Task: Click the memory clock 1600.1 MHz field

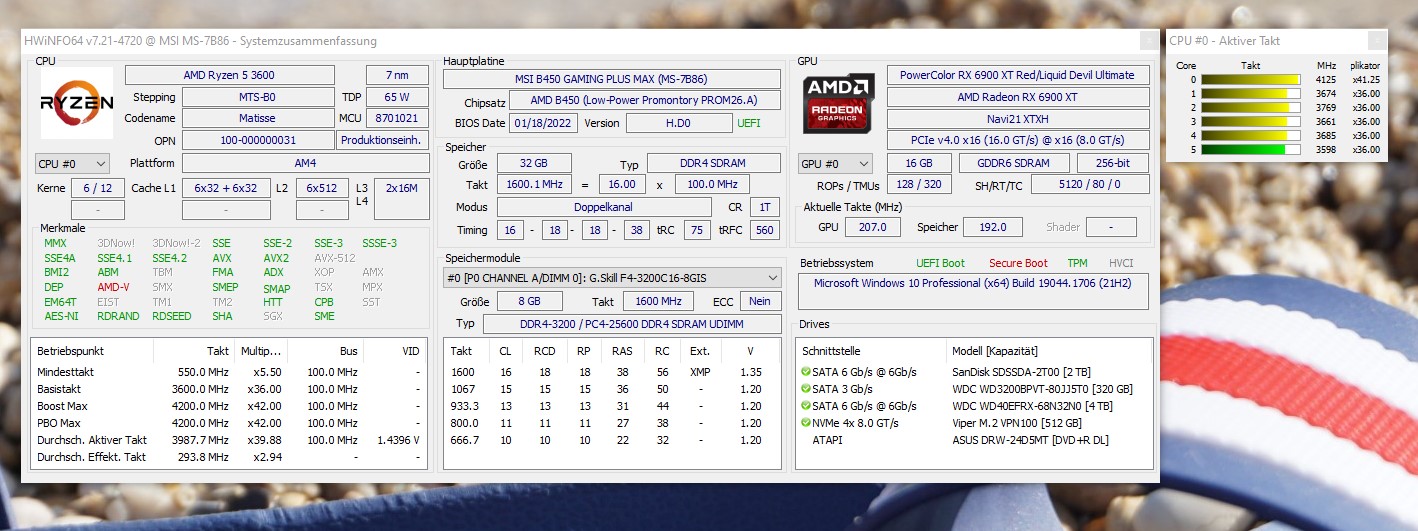Action: [x=534, y=185]
